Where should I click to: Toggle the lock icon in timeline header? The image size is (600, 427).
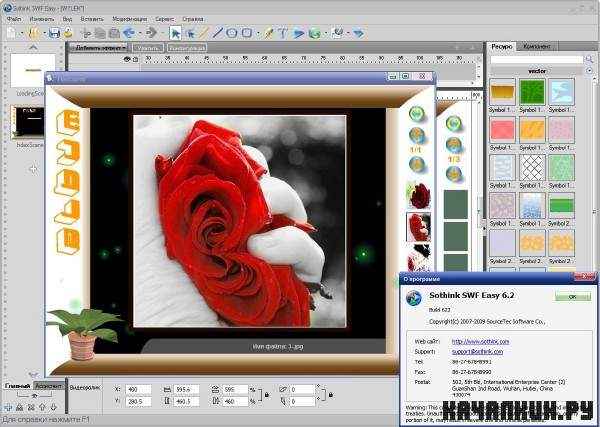(x=135, y=59)
